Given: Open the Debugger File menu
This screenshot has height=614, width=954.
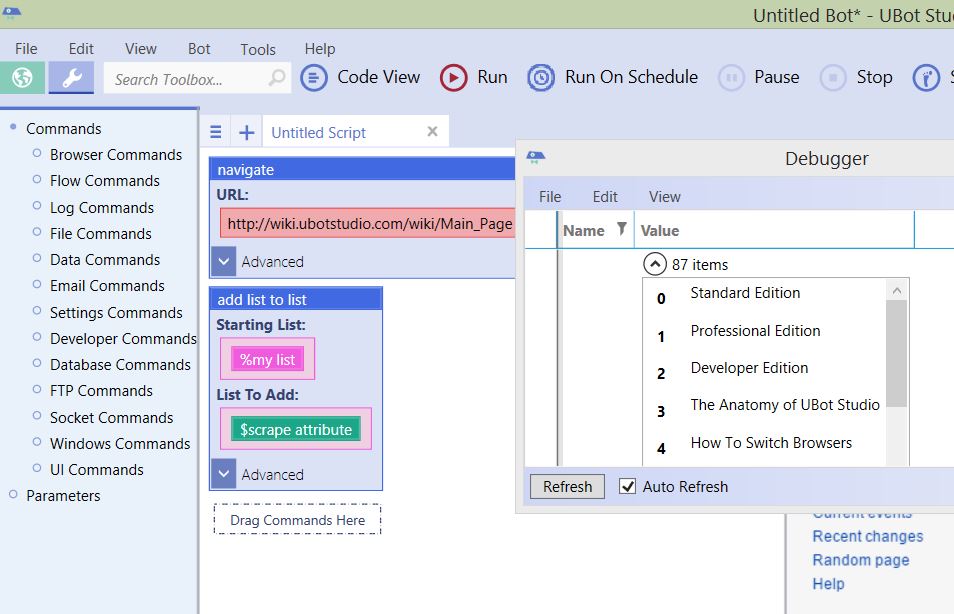Looking at the screenshot, I should (550, 197).
